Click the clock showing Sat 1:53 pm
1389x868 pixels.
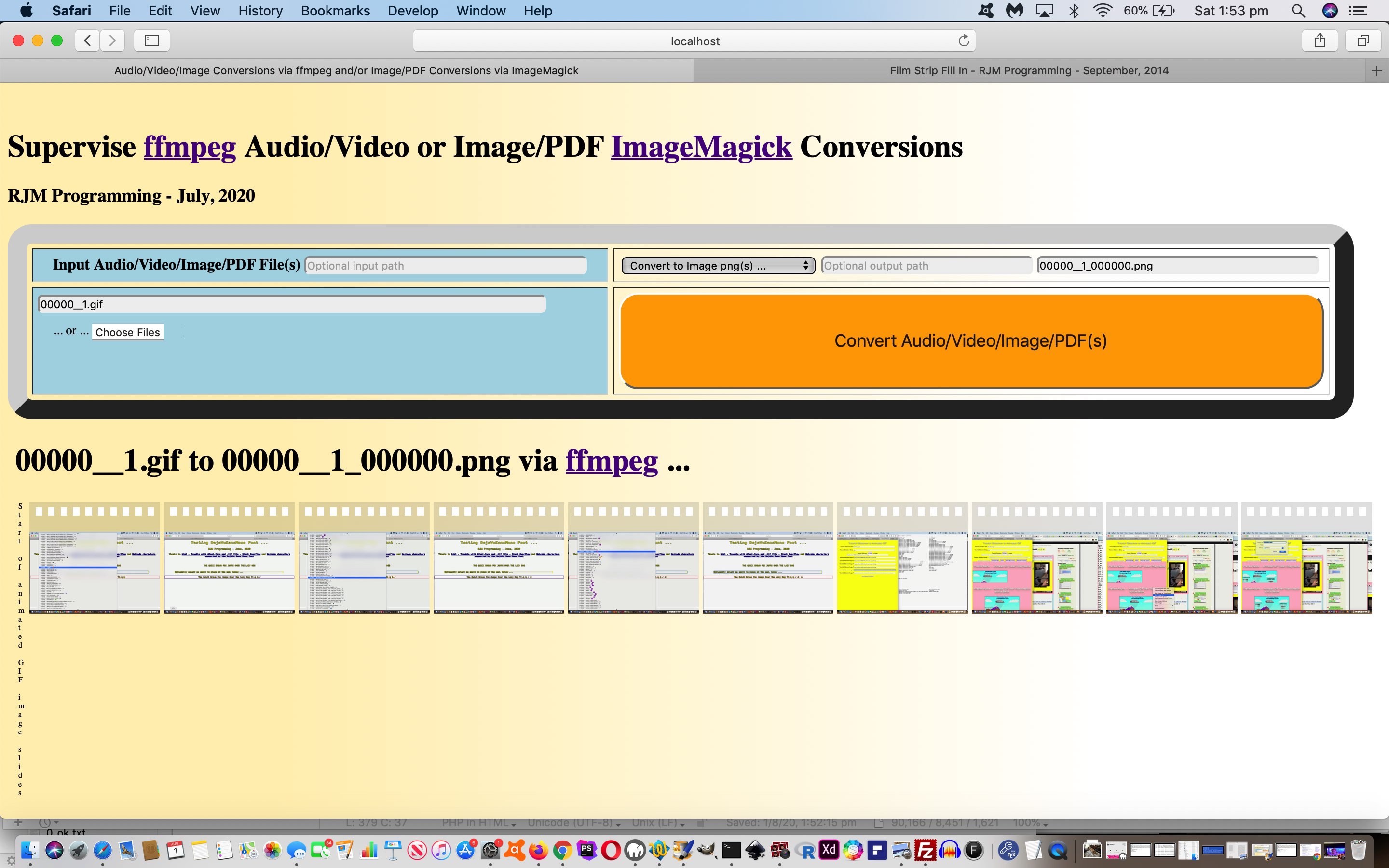pos(1231,11)
